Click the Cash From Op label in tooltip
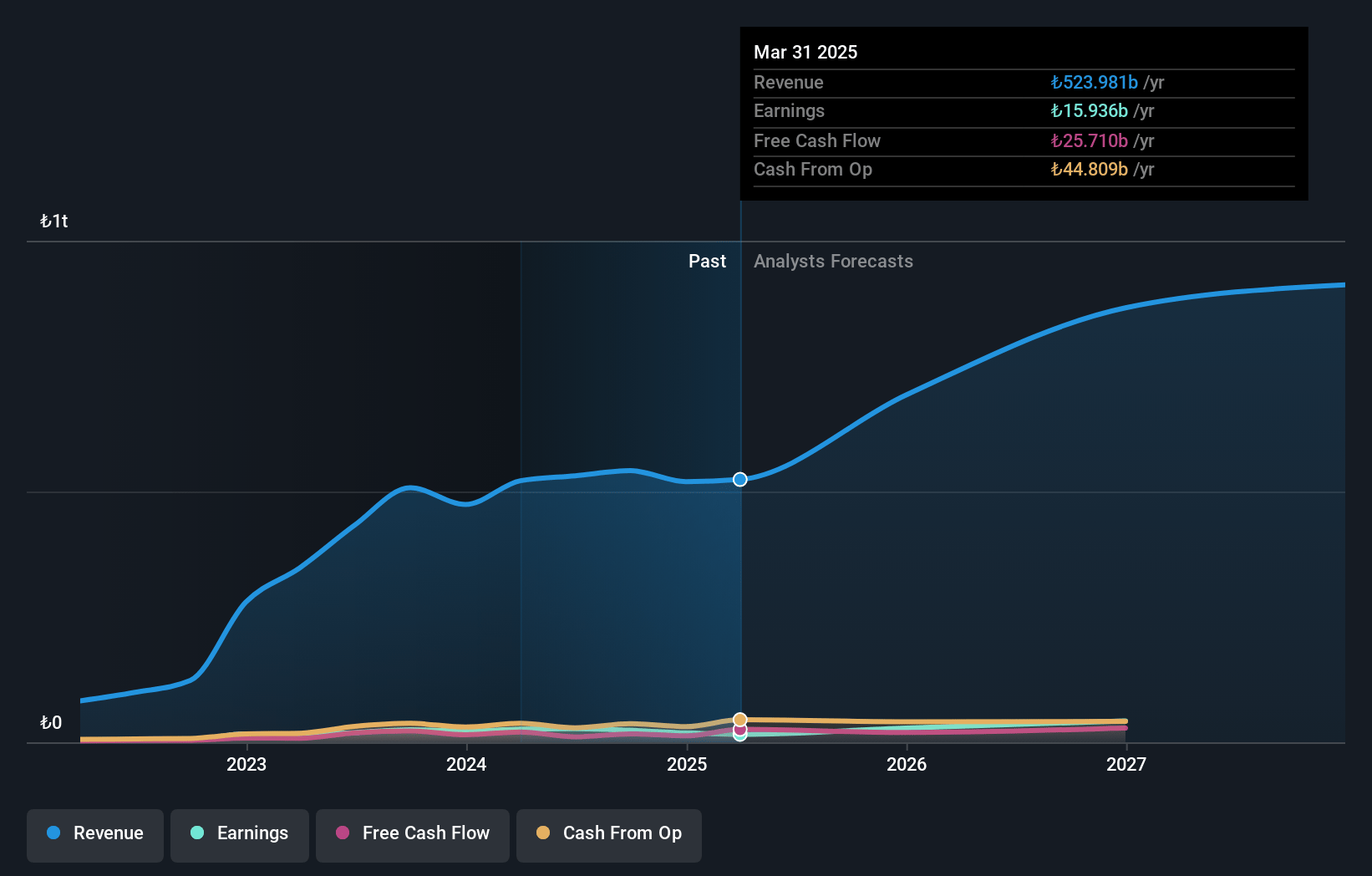Screen dimensions: 1372x876 click(813, 169)
